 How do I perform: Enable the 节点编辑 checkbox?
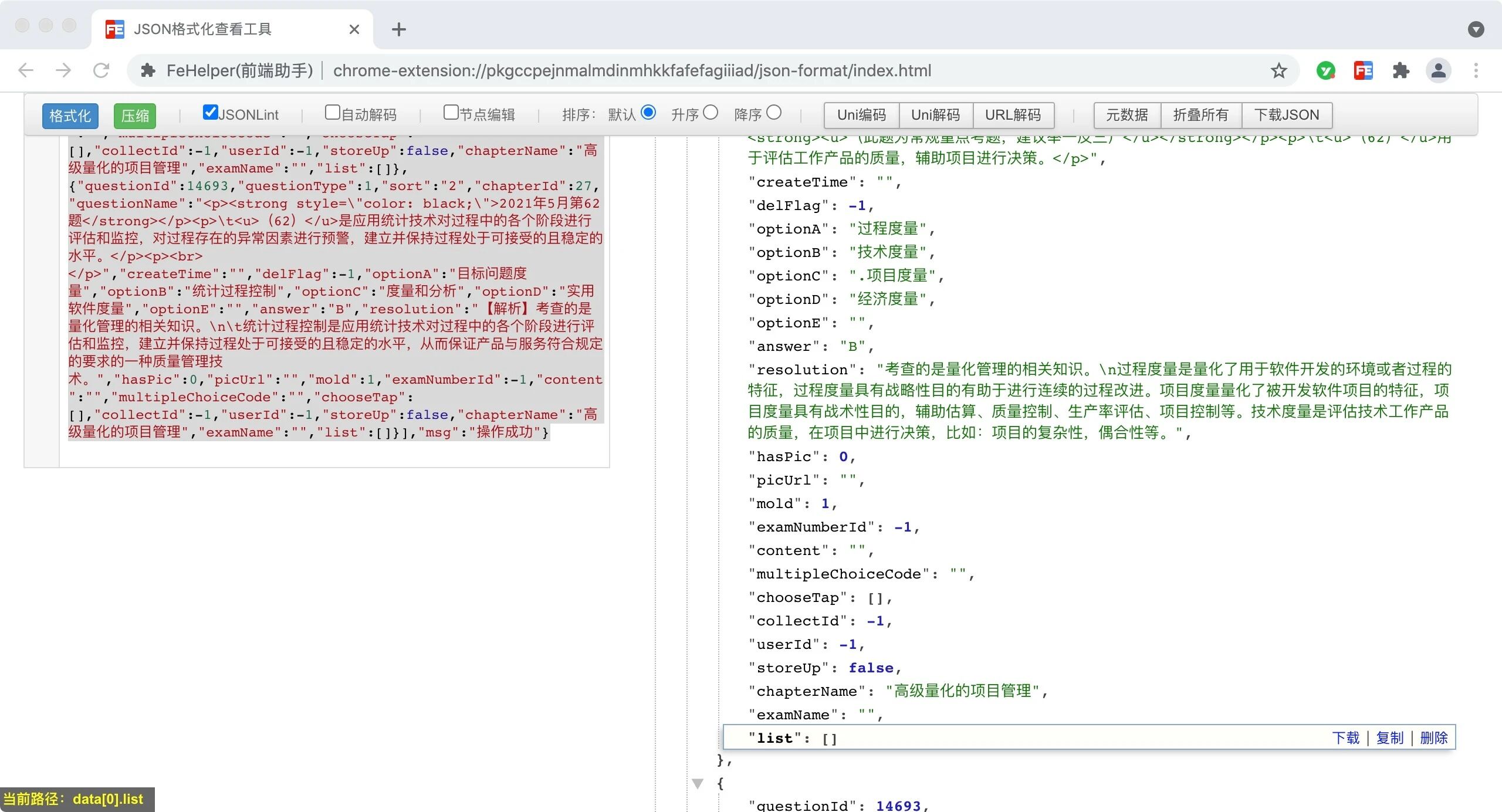tap(451, 112)
